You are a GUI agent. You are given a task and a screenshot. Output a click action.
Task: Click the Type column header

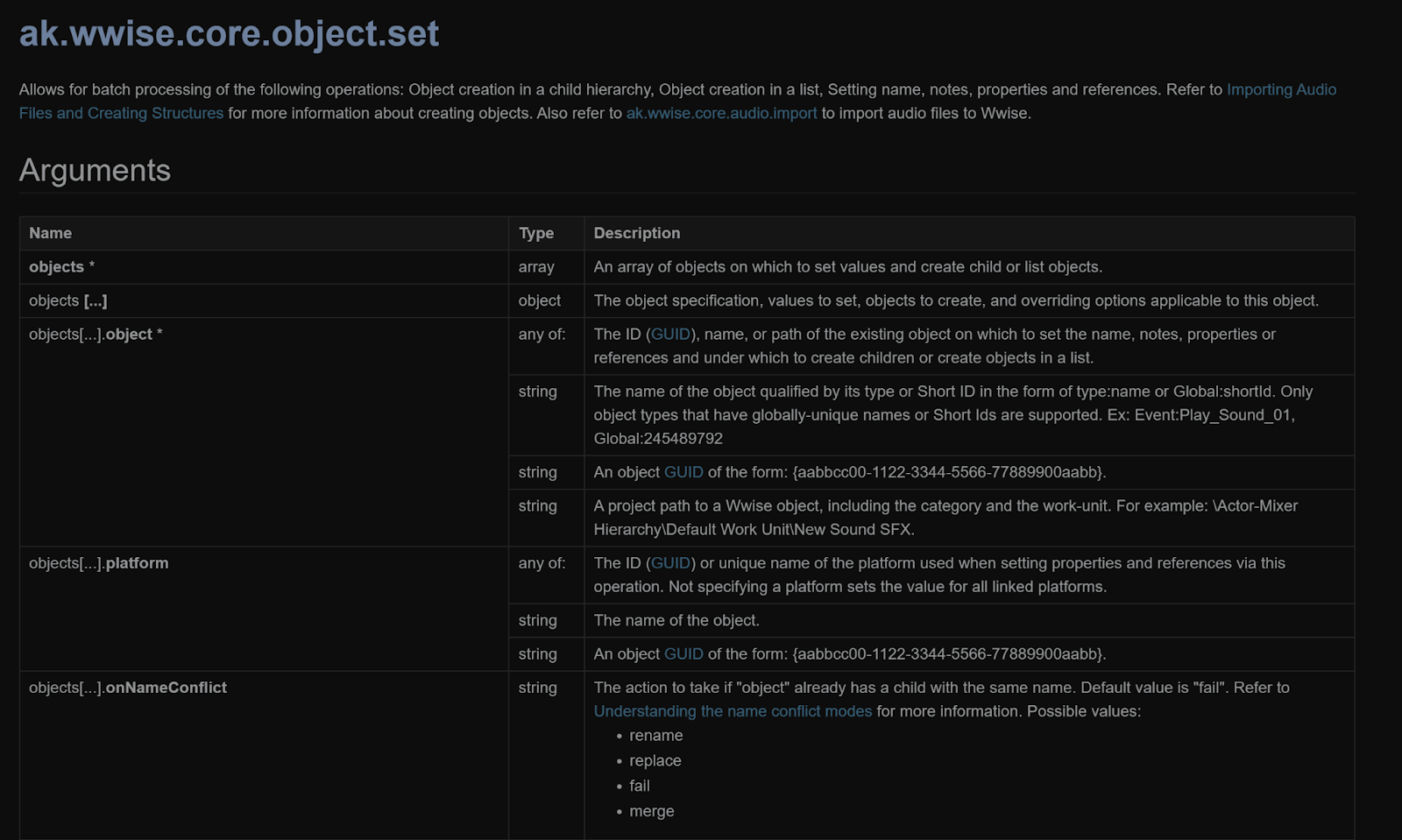pos(535,233)
